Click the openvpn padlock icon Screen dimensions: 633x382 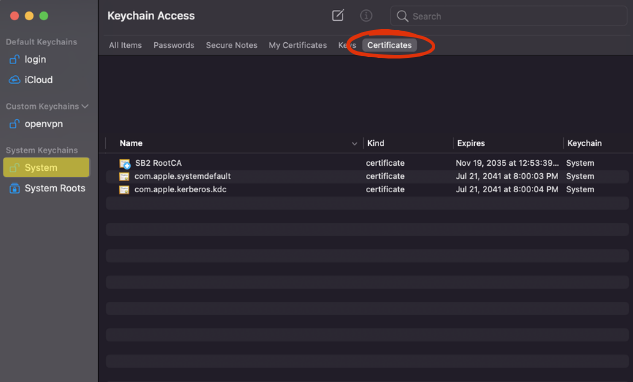point(15,124)
